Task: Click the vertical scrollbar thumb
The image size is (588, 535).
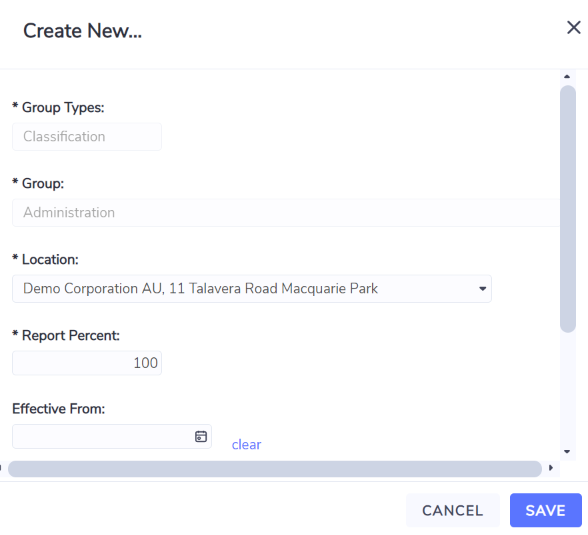Action: [568, 209]
